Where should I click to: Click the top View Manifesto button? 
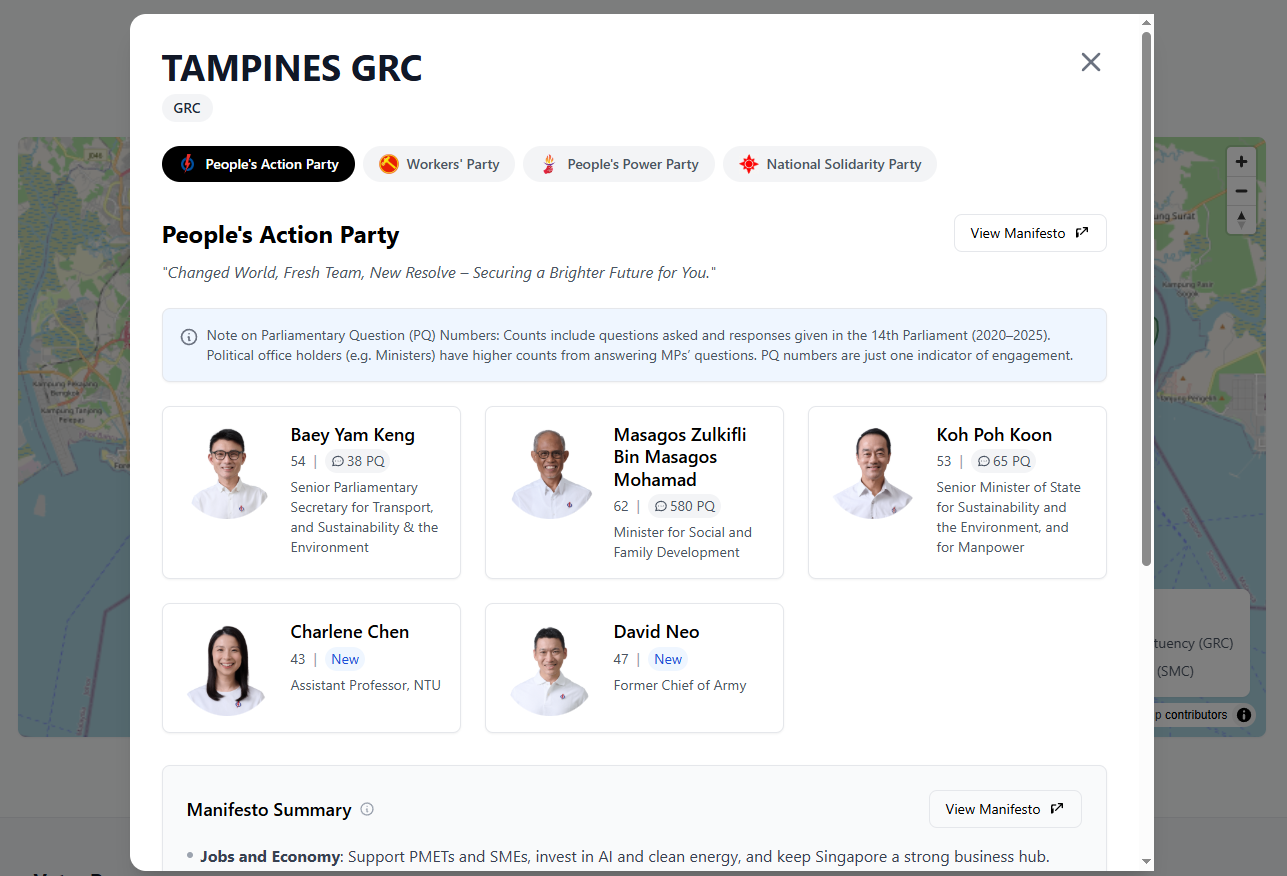[1030, 232]
